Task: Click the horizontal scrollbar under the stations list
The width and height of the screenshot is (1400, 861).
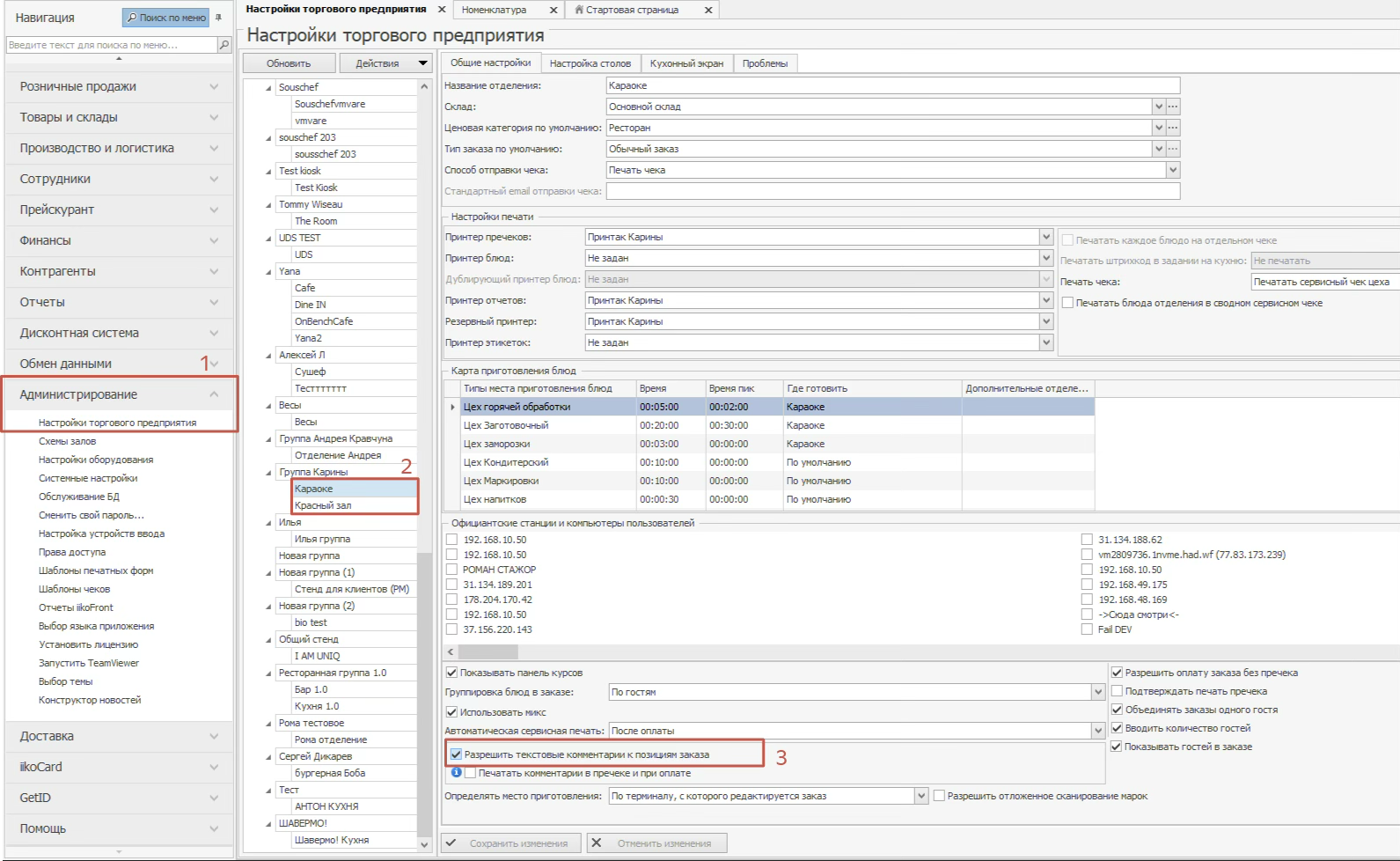Action: coord(488,652)
